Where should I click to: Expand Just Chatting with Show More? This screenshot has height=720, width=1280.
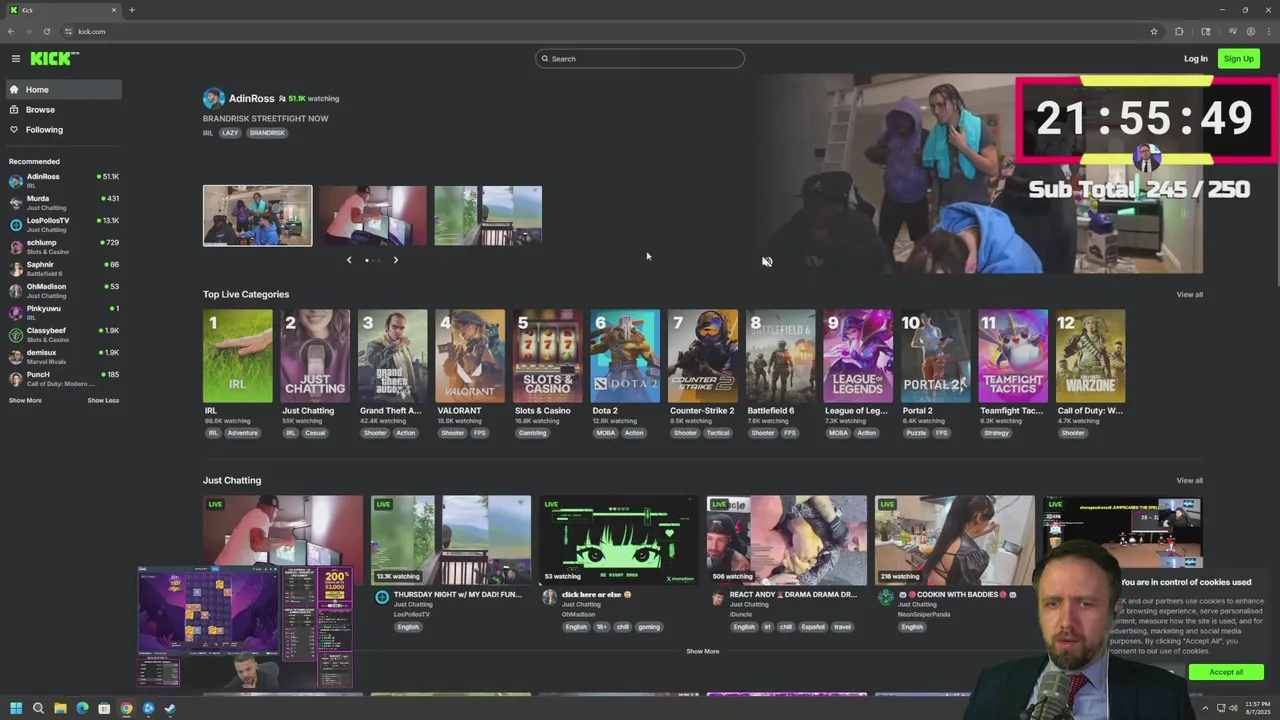click(x=702, y=652)
